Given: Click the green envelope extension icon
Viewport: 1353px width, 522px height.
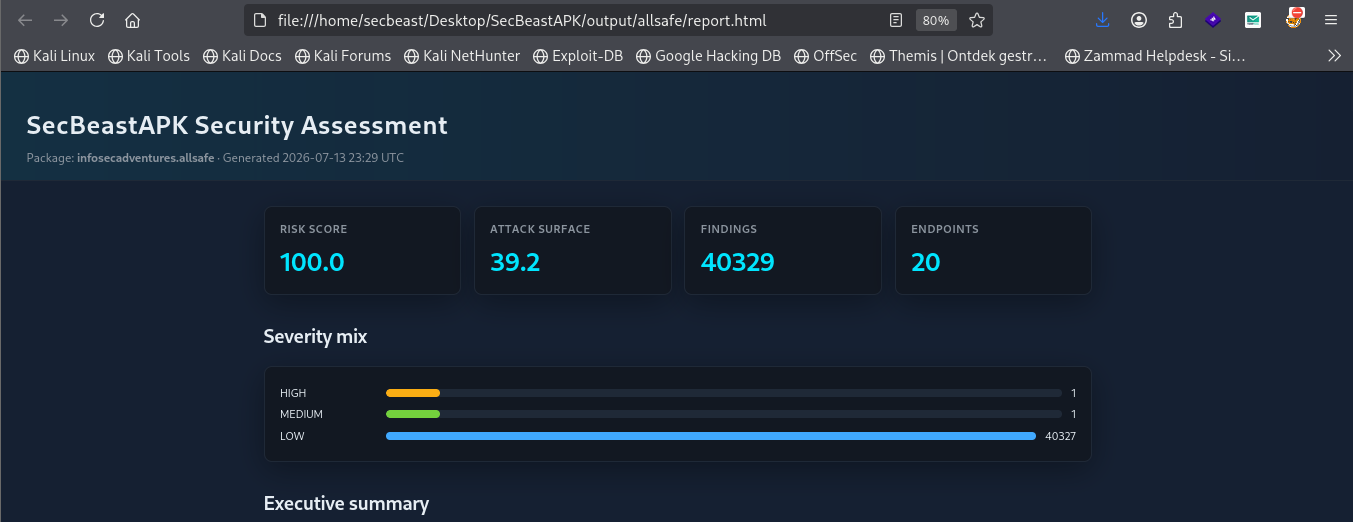Looking at the screenshot, I should [x=1253, y=20].
